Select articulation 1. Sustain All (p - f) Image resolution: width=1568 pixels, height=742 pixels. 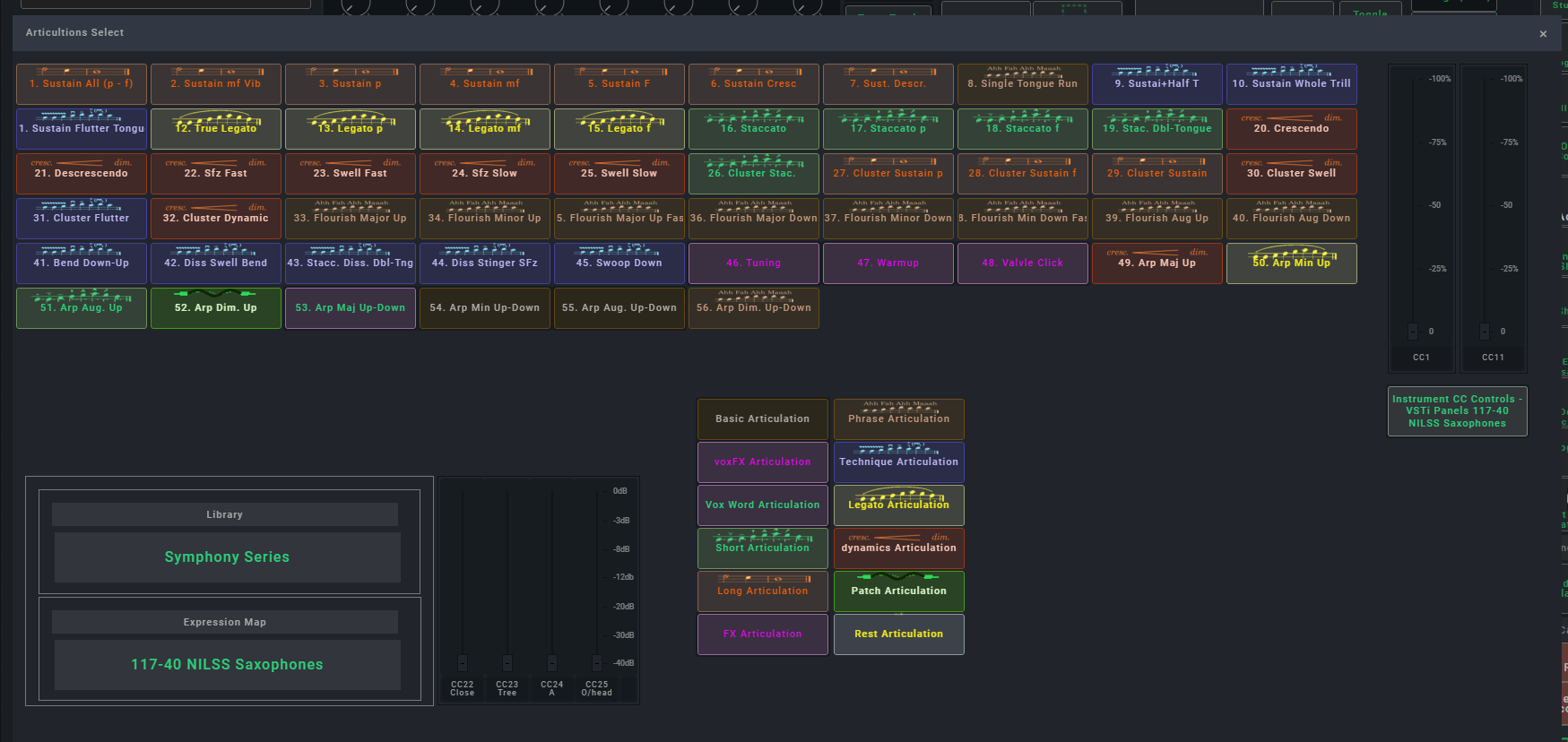click(x=82, y=84)
